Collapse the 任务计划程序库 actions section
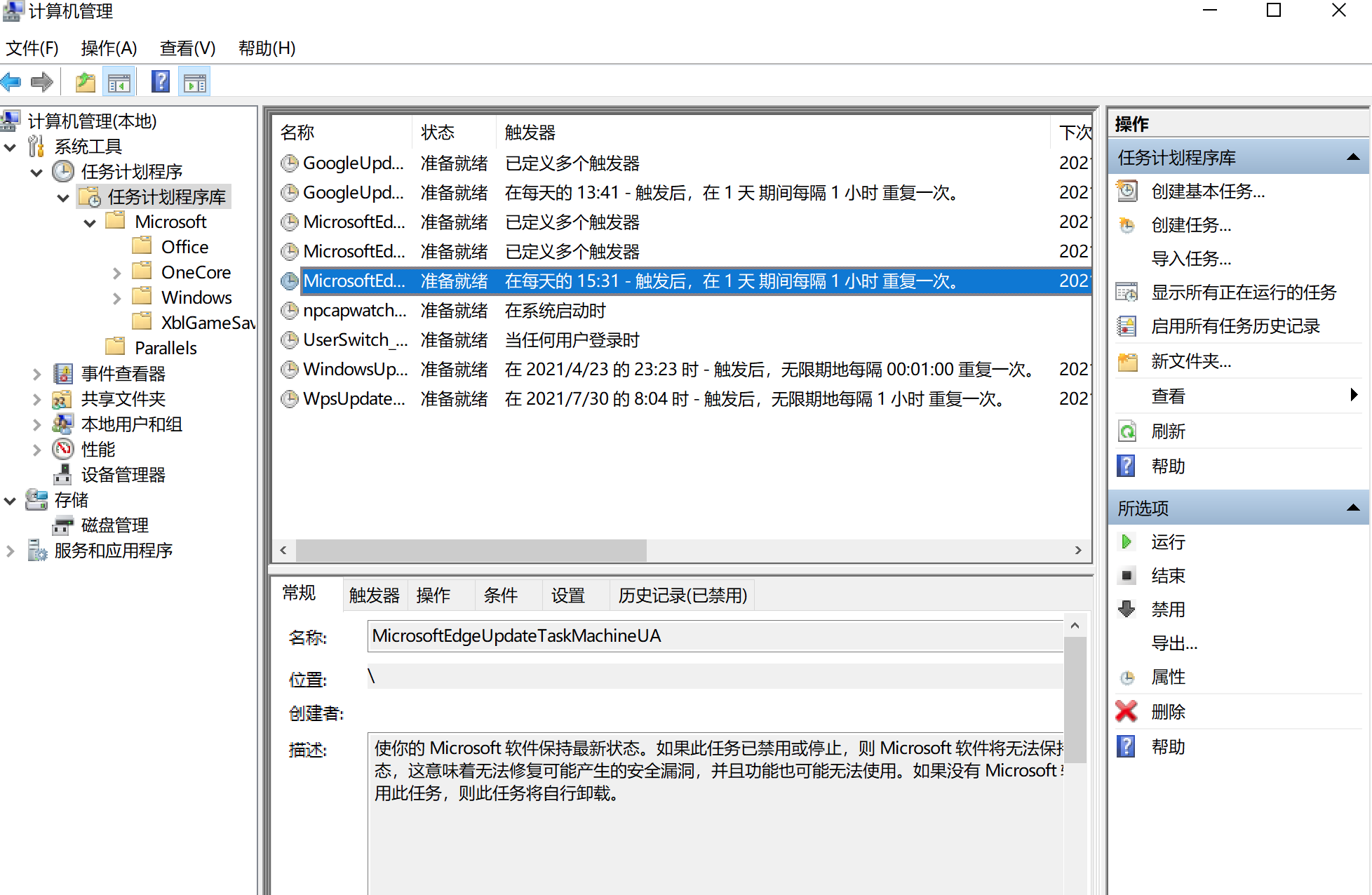Image resolution: width=1372 pixels, height=895 pixels. tap(1354, 157)
